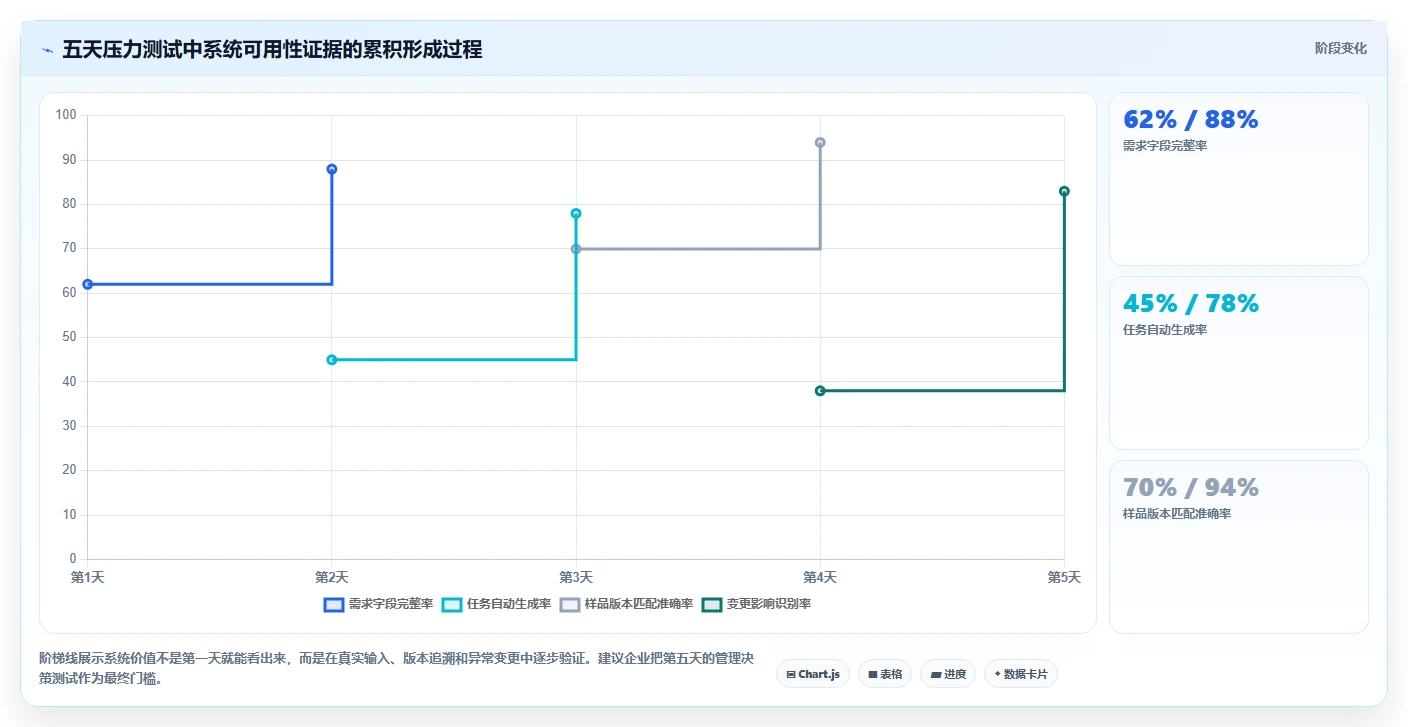Viewport: 1408px width, 727px height.
Task: Select the green data point at 83
Action: click(x=1064, y=191)
